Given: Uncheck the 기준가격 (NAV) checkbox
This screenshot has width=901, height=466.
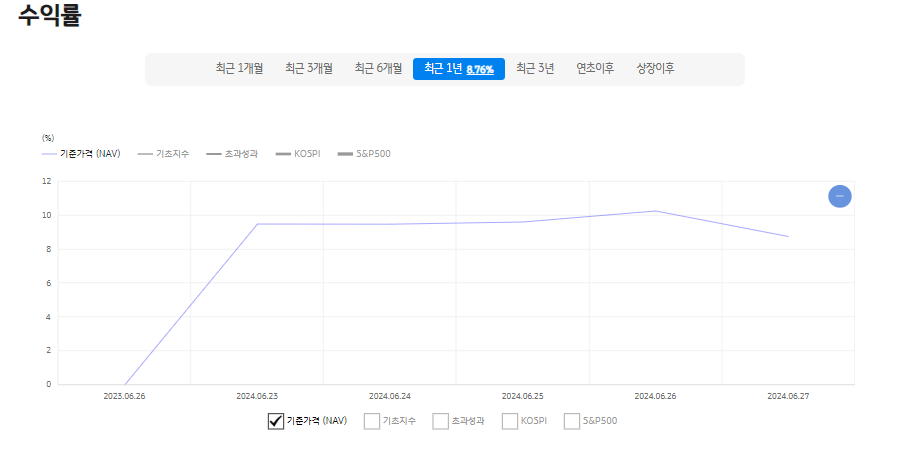Looking at the screenshot, I should click(276, 421).
